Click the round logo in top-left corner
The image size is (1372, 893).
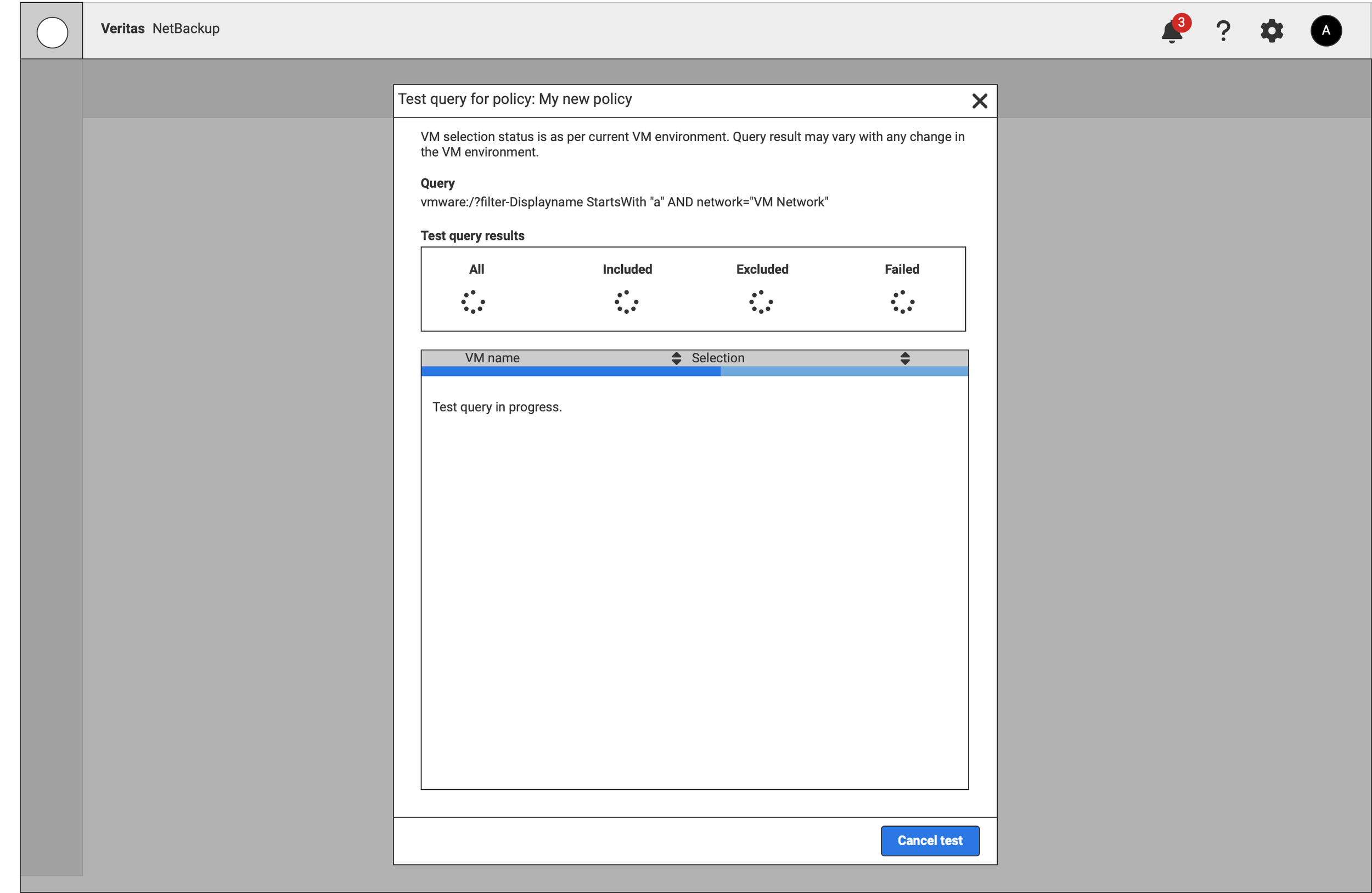(x=52, y=32)
